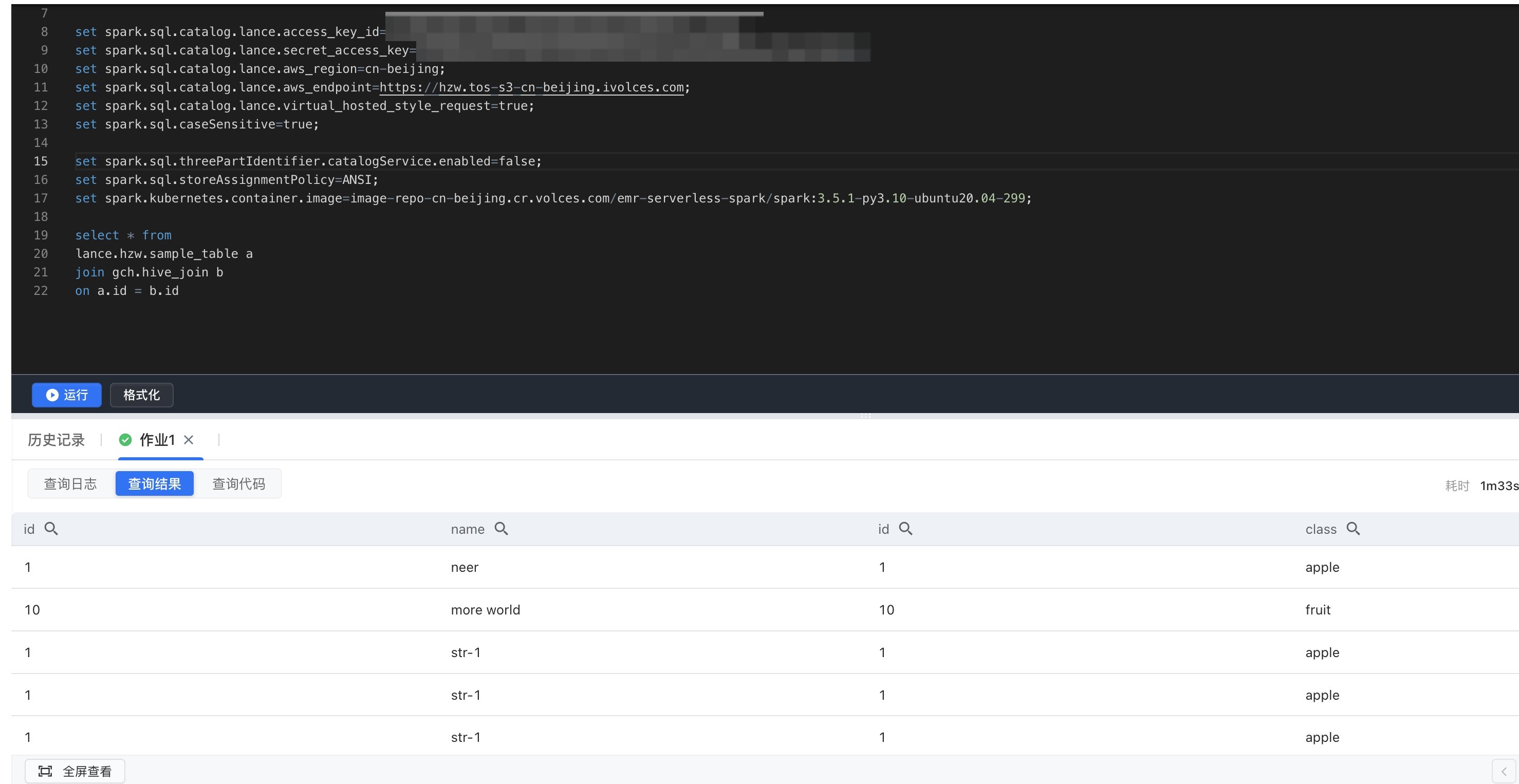Click line number 15 in the gutter
Image resolution: width=1519 pixels, height=784 pixels.
click(x=41, y=161)
